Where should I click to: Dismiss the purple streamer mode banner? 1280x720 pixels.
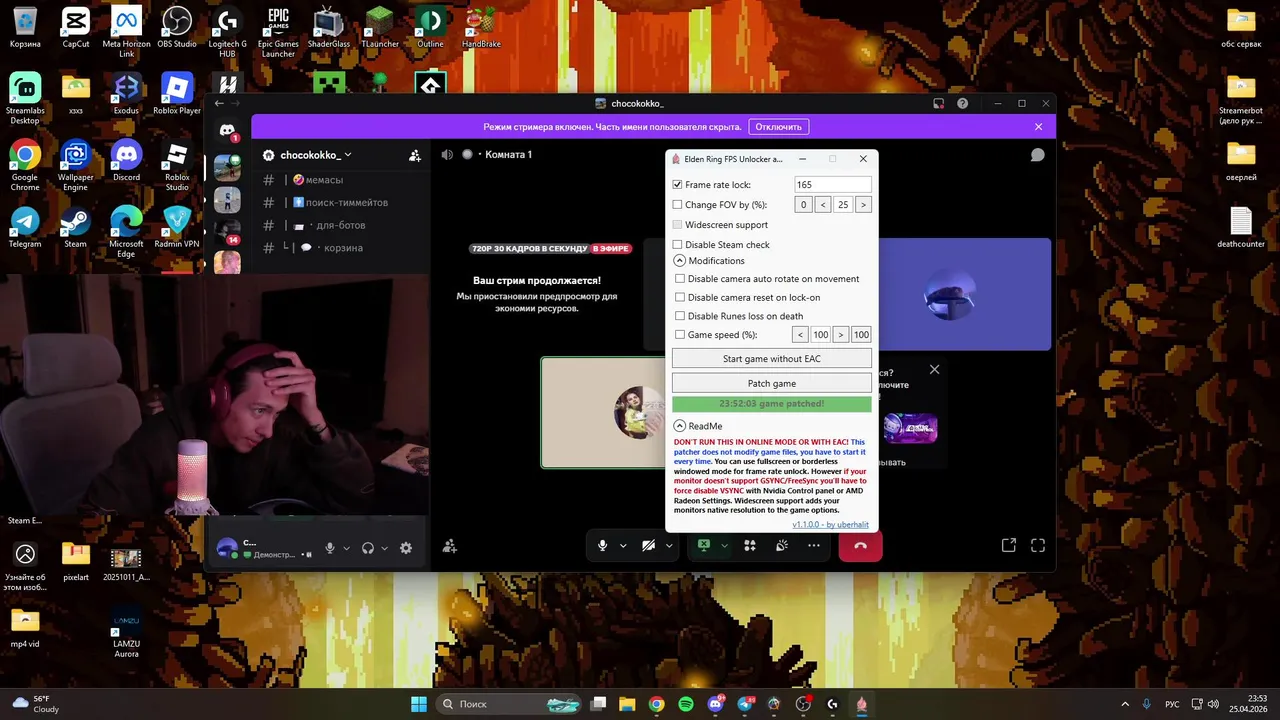(x=1038, y=127)
